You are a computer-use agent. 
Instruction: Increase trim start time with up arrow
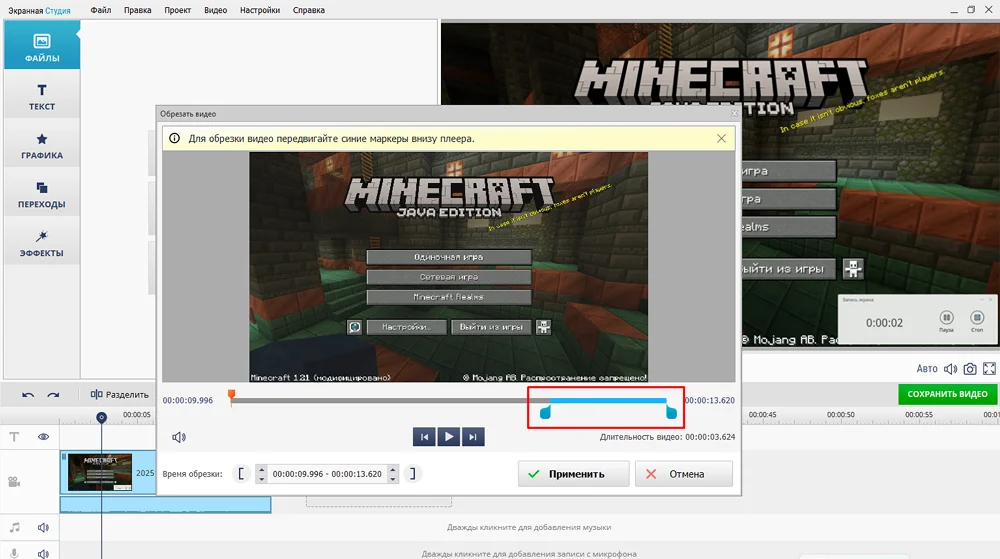262,469
